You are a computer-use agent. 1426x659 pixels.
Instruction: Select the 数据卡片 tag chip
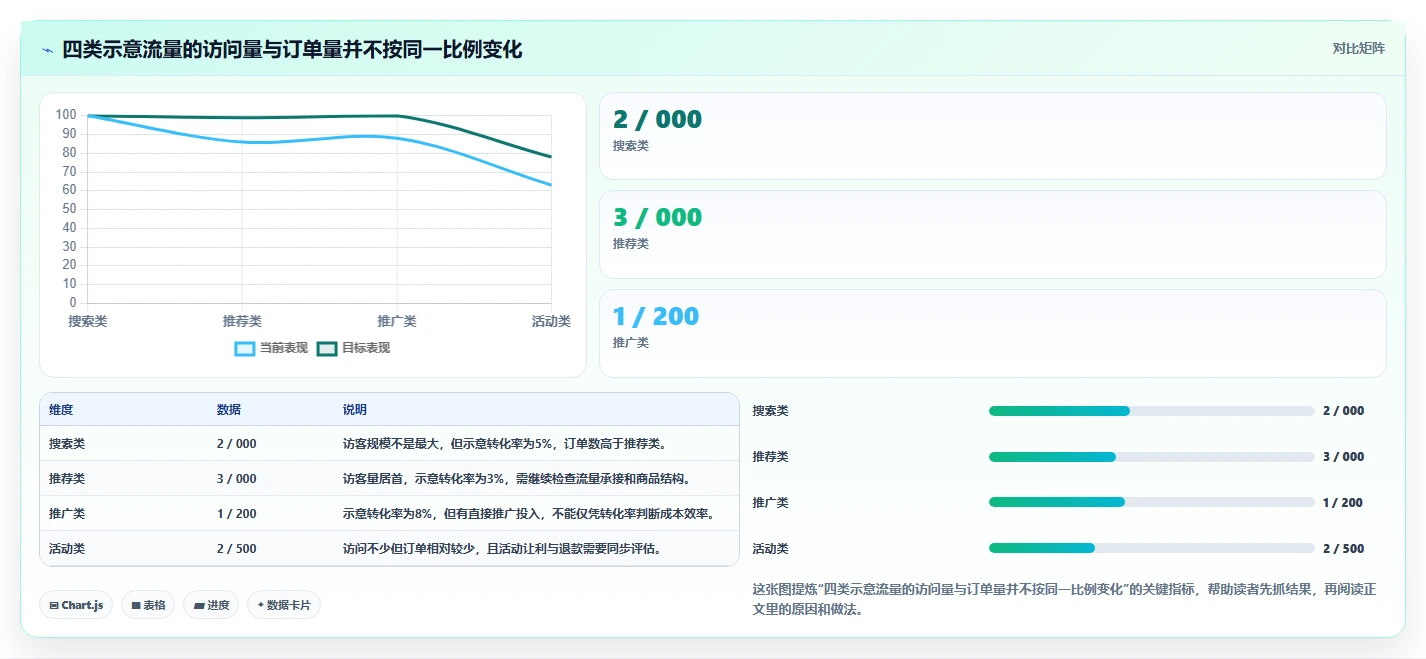(x=284, y=605)
